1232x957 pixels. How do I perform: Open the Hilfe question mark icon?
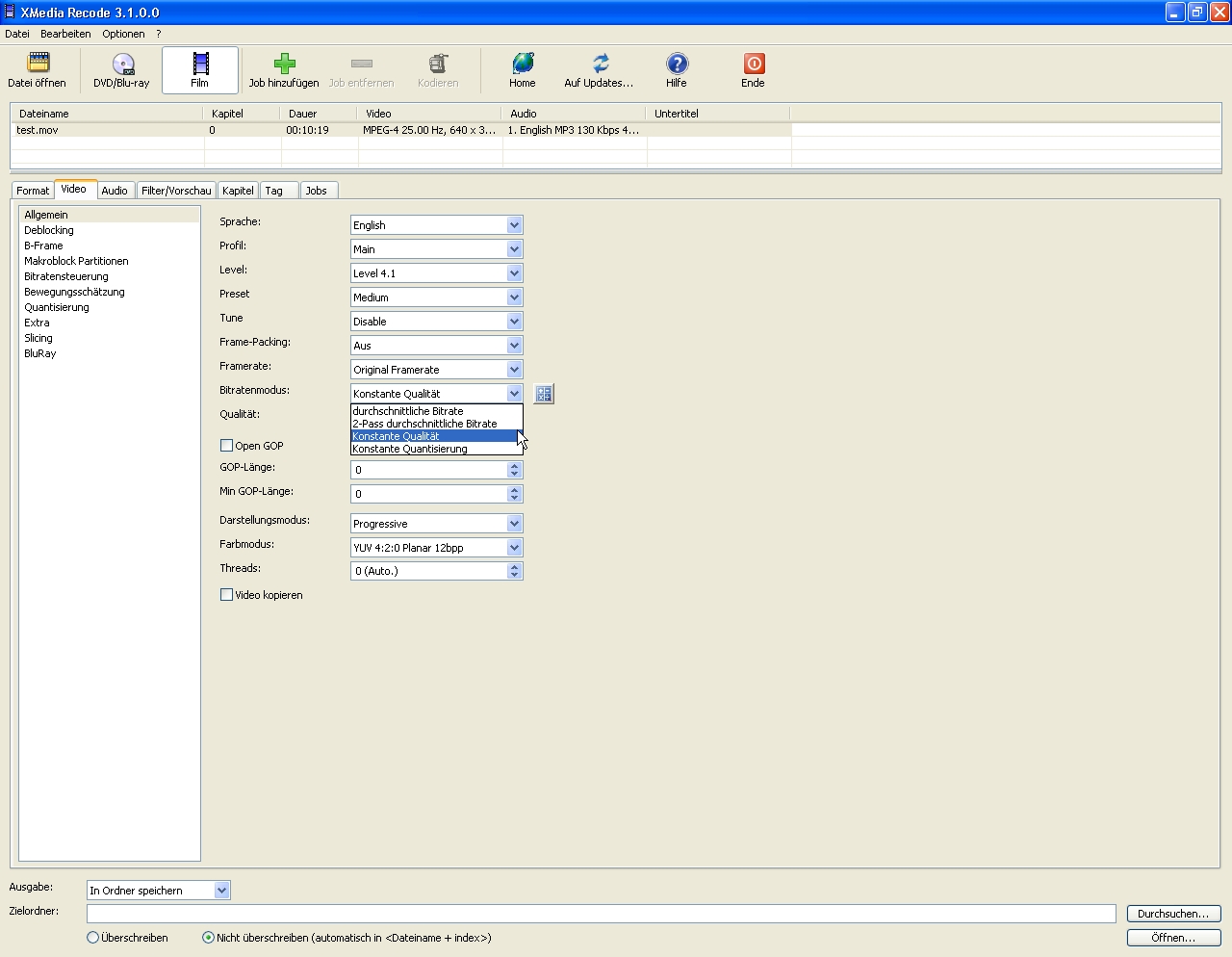677,64
